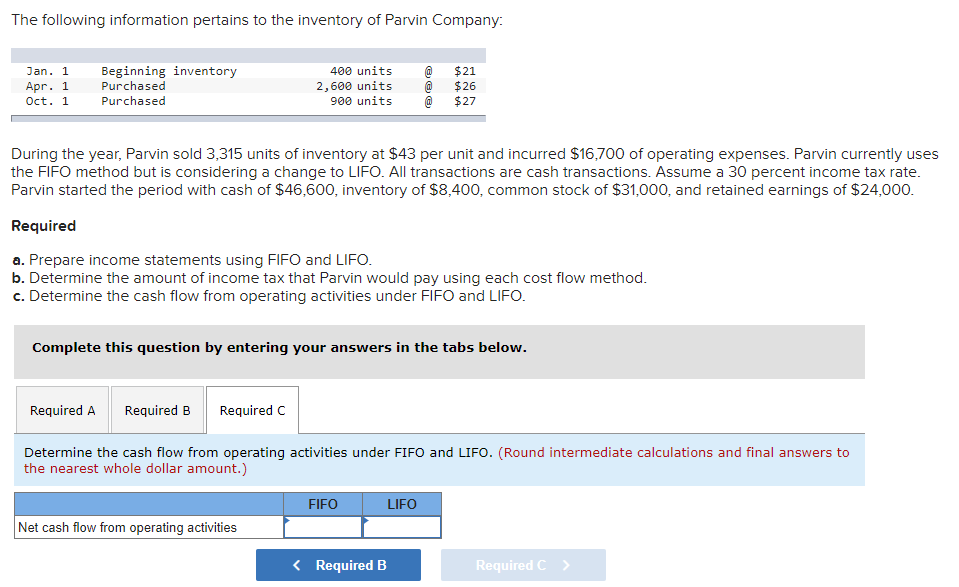Click the left chevron on the blue Required B button
Screen dimensions: 959x587
297,566
